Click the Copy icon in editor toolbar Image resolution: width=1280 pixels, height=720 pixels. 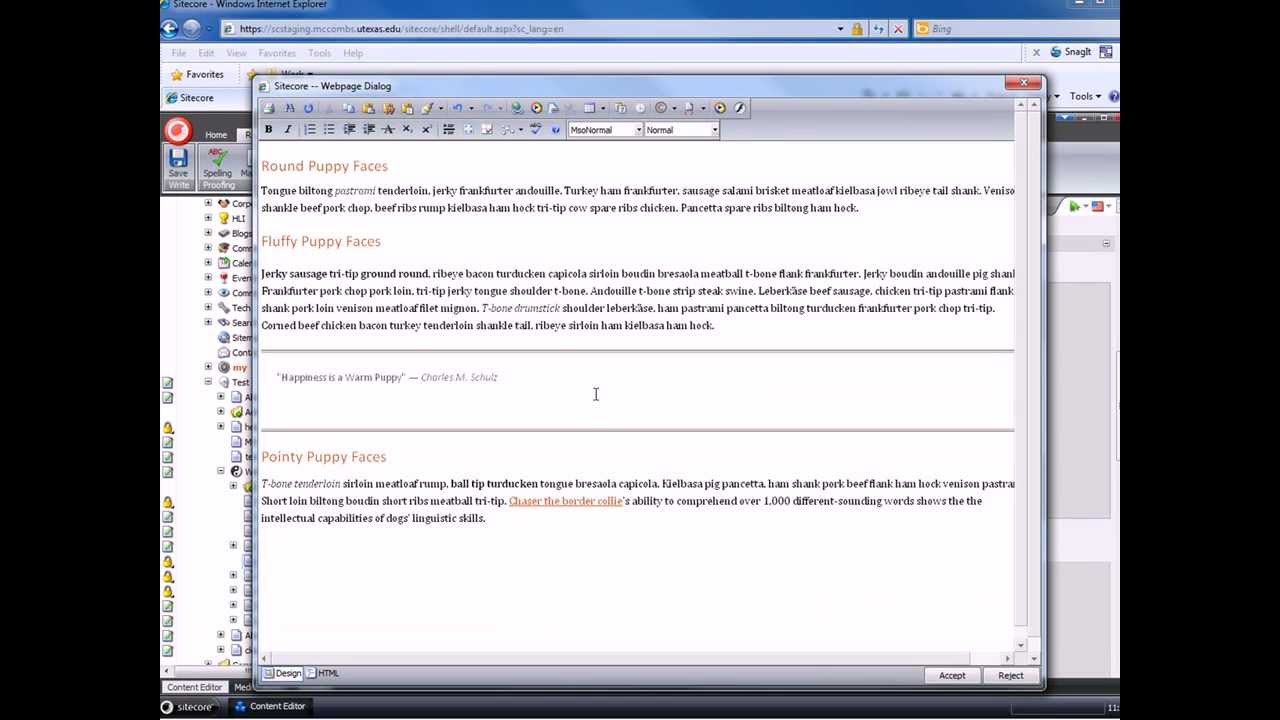348,108
